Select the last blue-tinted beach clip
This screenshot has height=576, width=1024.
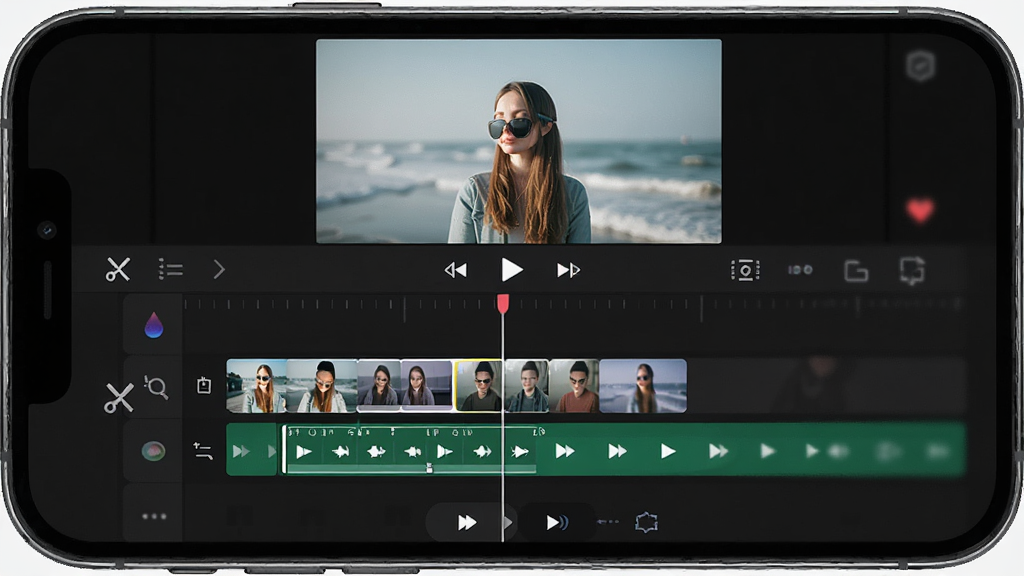pyautogui.click(x=643, y=385)
